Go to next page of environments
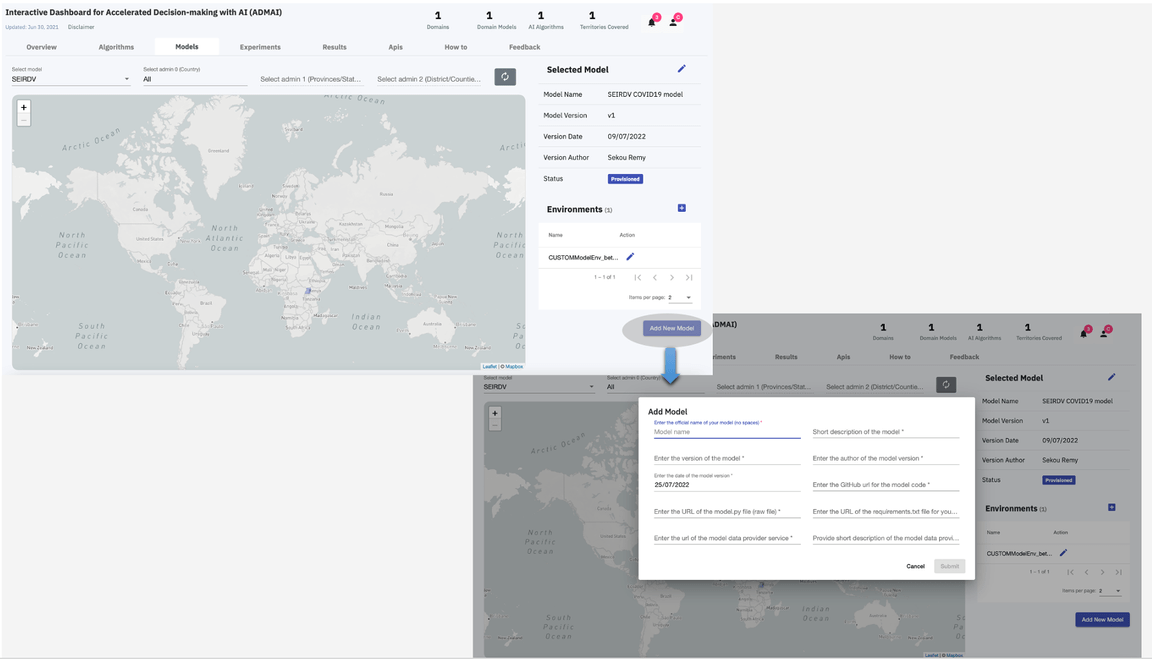The width and height of the screenshot is (1152, 659). [672, 277]
